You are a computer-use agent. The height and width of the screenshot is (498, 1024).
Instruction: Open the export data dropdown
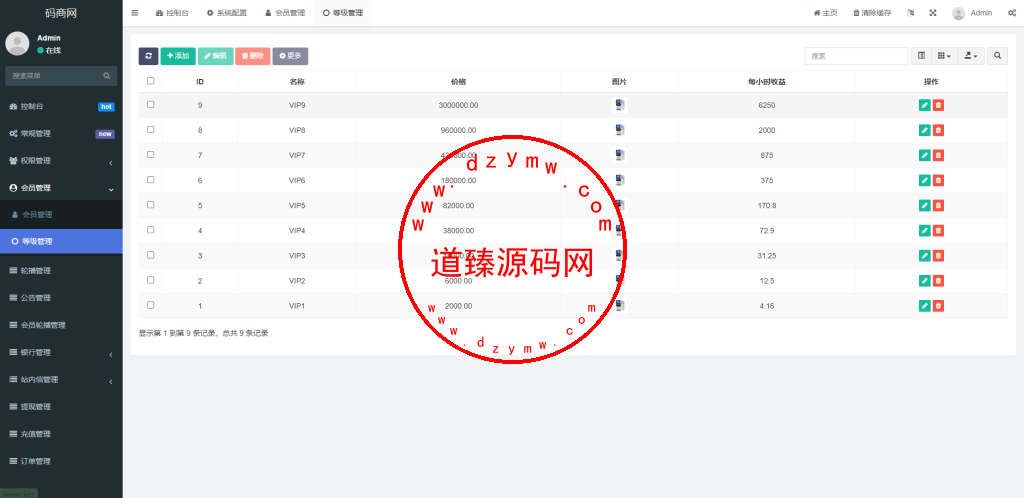point(971,56)
